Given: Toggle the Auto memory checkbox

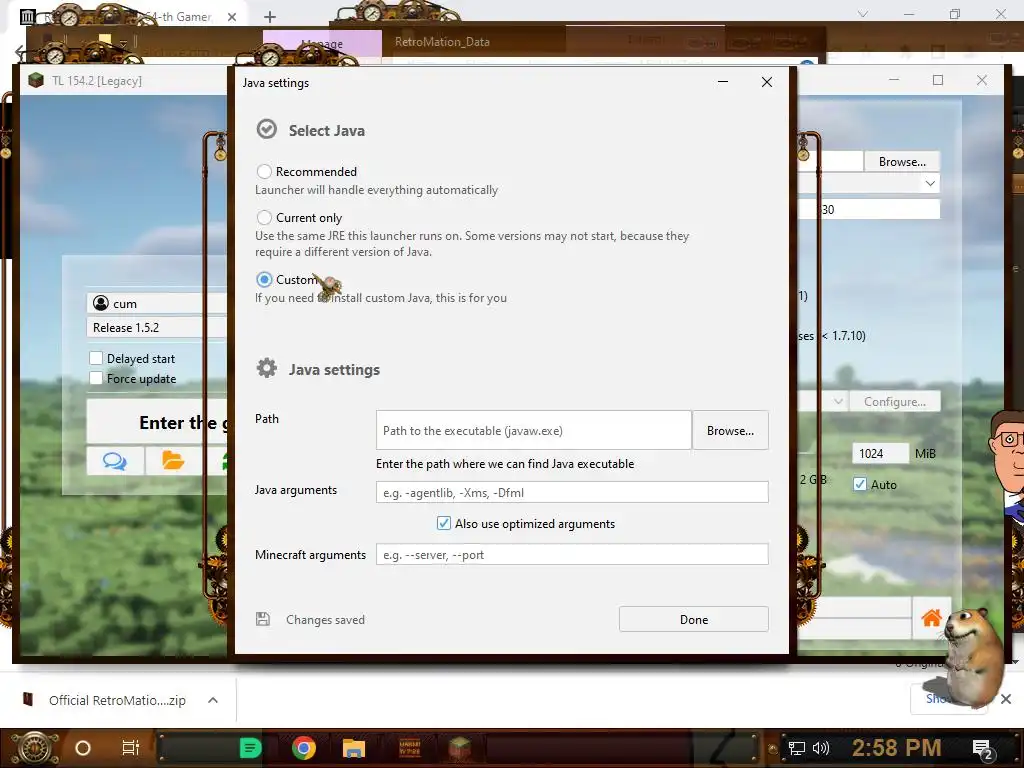Looking at the screenshot, I should 860,485.
